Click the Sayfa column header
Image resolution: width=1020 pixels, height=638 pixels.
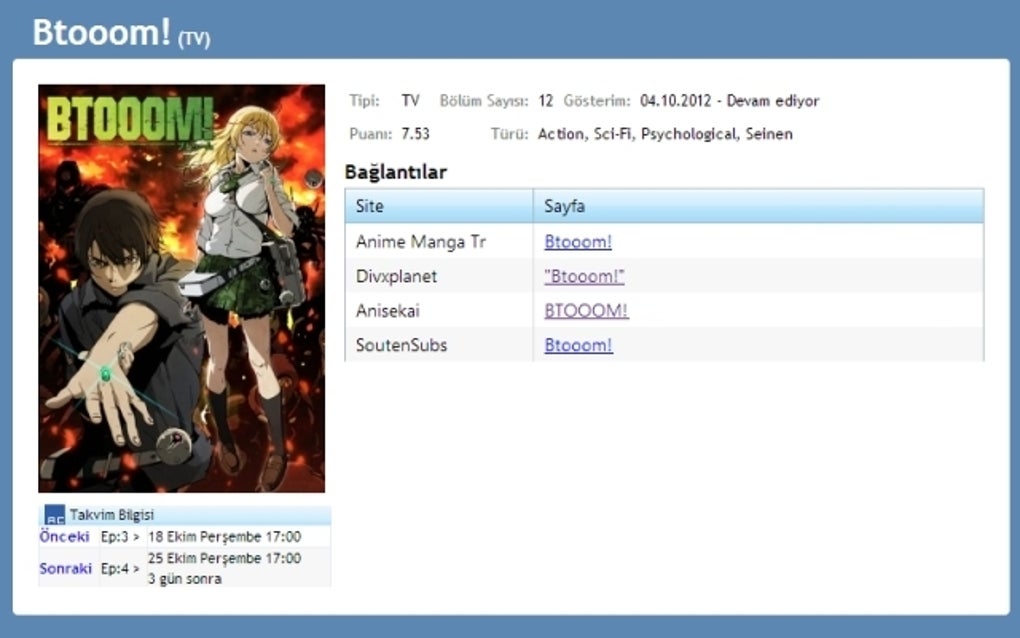[x=758, y=206]
